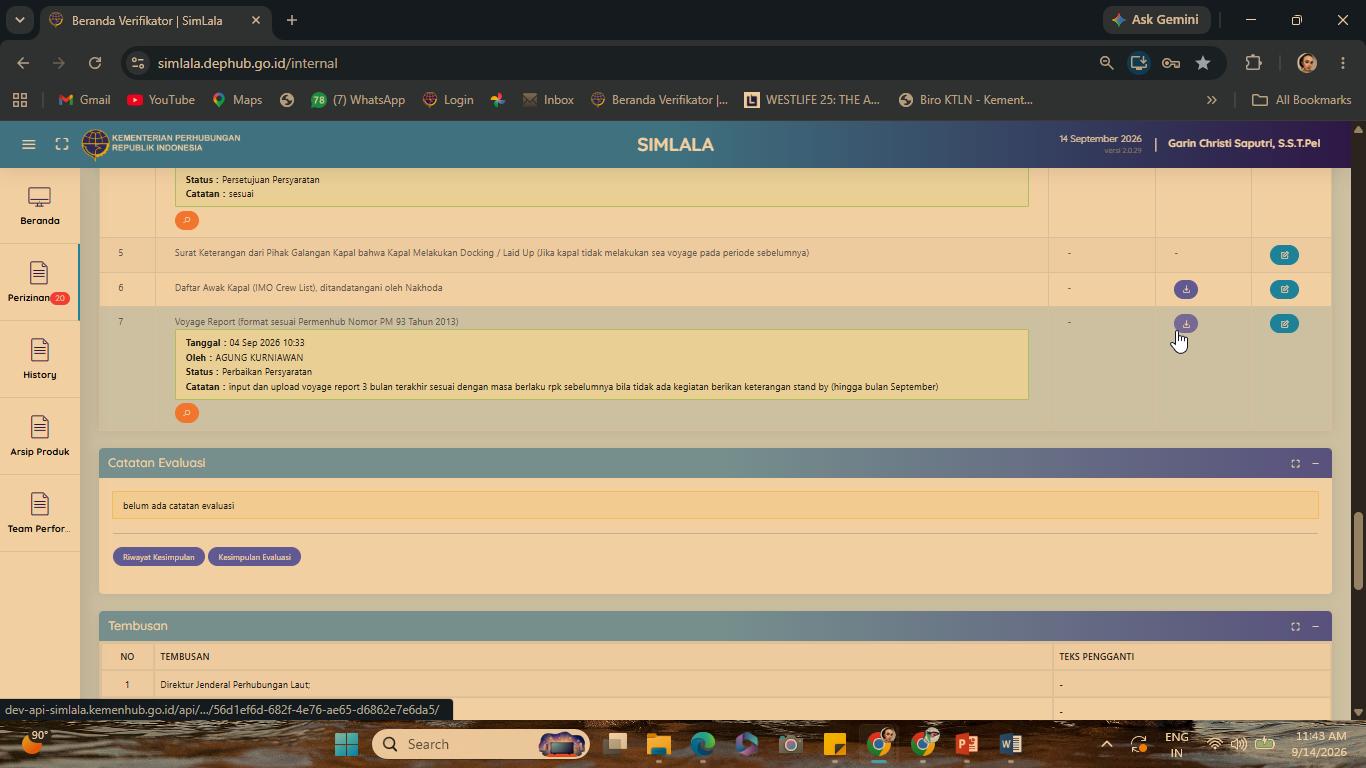
Task: Toggle fullscreen icon in the SIMLALA header
Action: [x=62, y=144]
